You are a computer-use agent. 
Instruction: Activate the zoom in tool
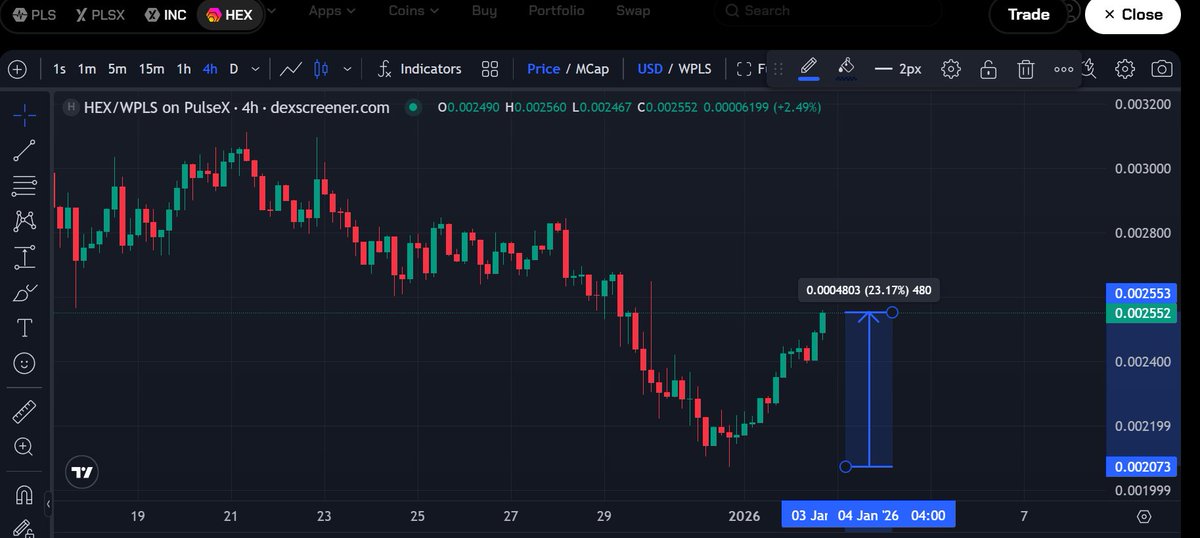(25, 447)
